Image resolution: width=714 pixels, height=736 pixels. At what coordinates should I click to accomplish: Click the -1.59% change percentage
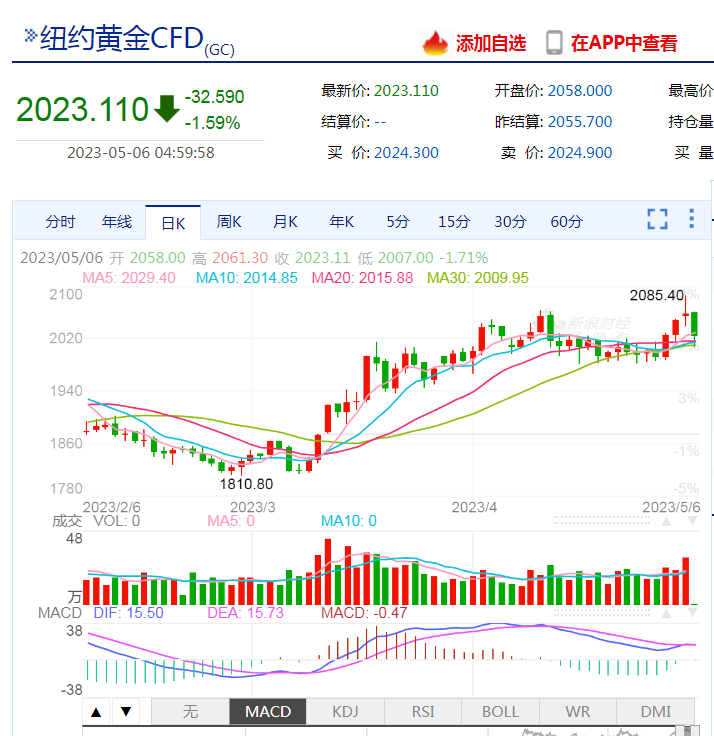(x=212, y=123)
